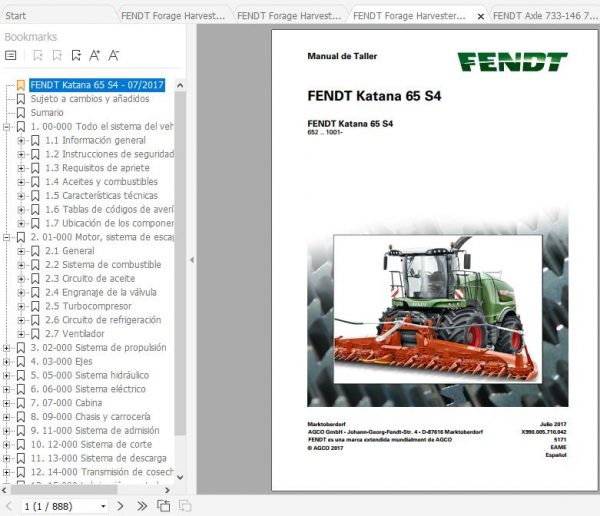This screenshot has width=600, height=516.
Task: Increase bookmark text size (A+)
Action: [95, 56]
